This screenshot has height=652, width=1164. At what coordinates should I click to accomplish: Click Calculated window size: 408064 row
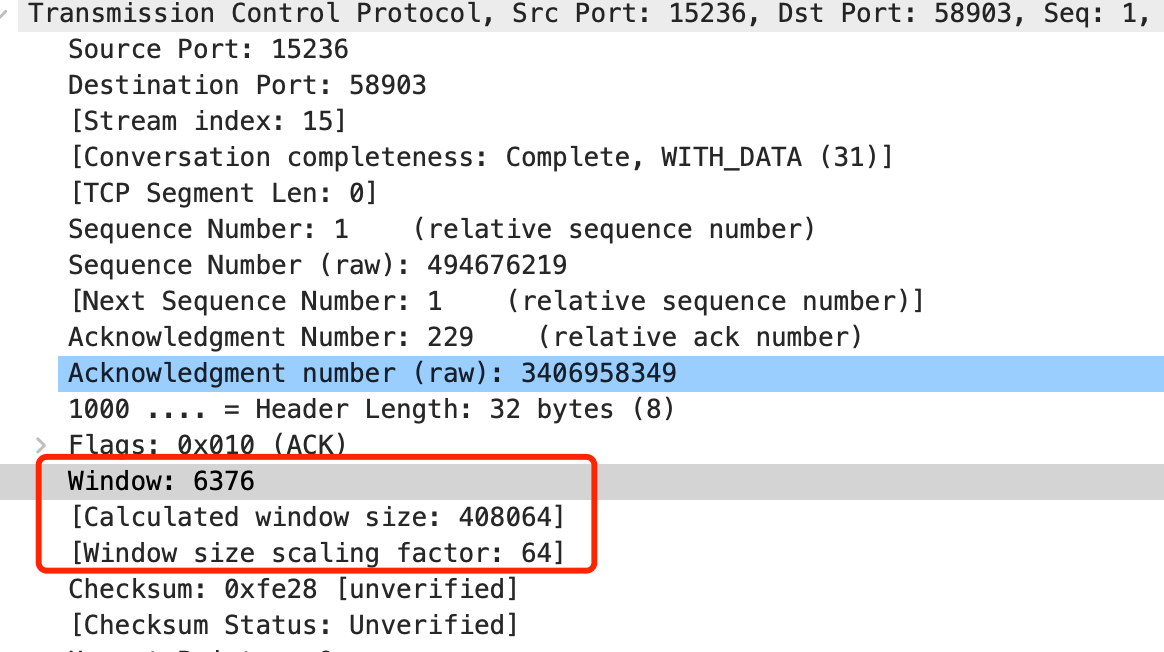tap(316, 517)
